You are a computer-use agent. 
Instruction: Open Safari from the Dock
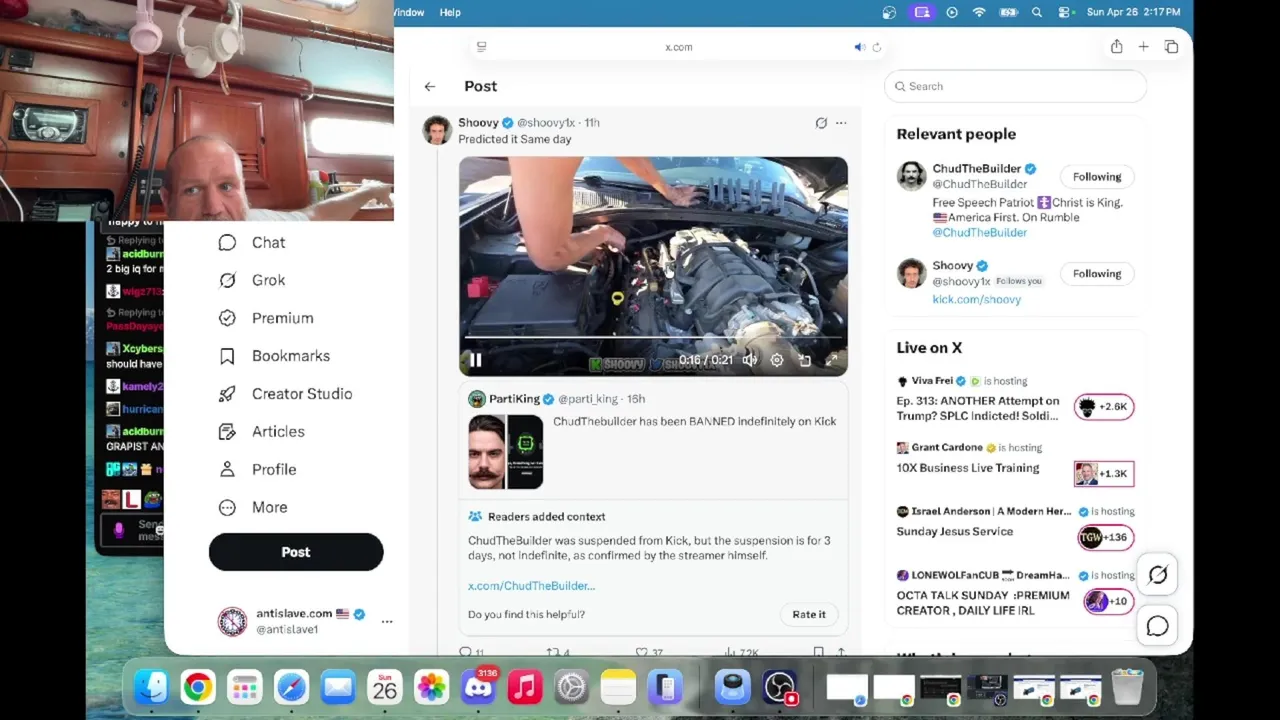tap(291, 687)
